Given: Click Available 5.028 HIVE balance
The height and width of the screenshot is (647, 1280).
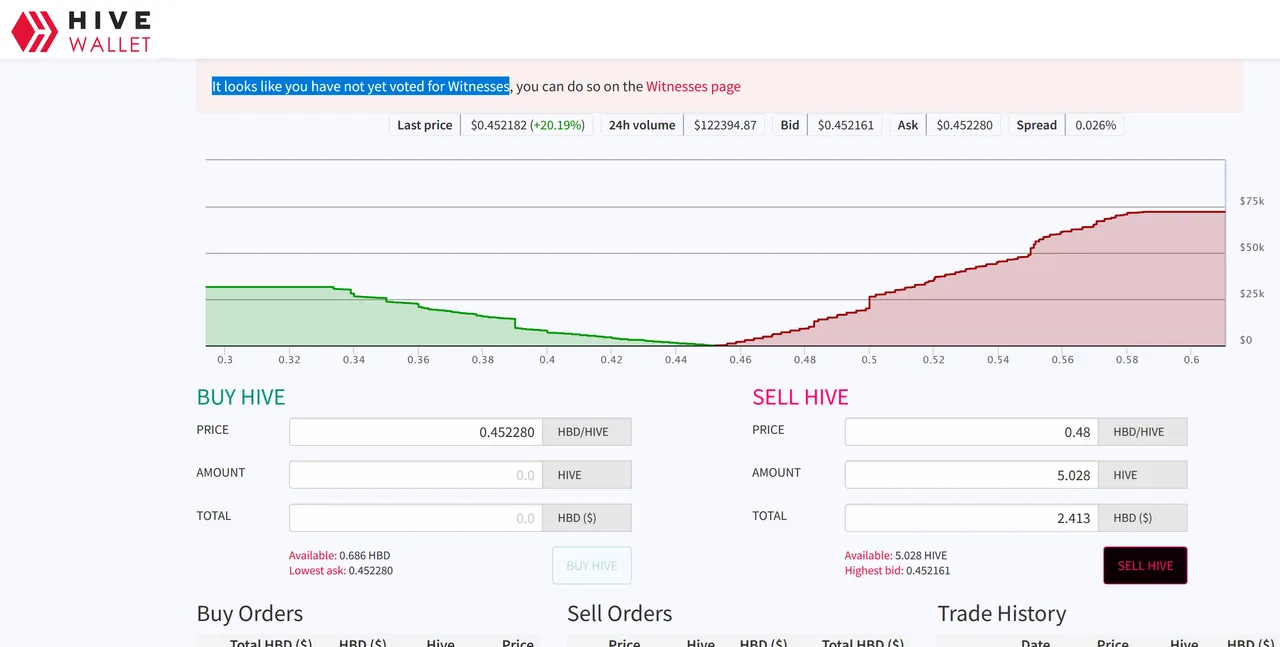Looking at the screenshot, I should [896, 555].
